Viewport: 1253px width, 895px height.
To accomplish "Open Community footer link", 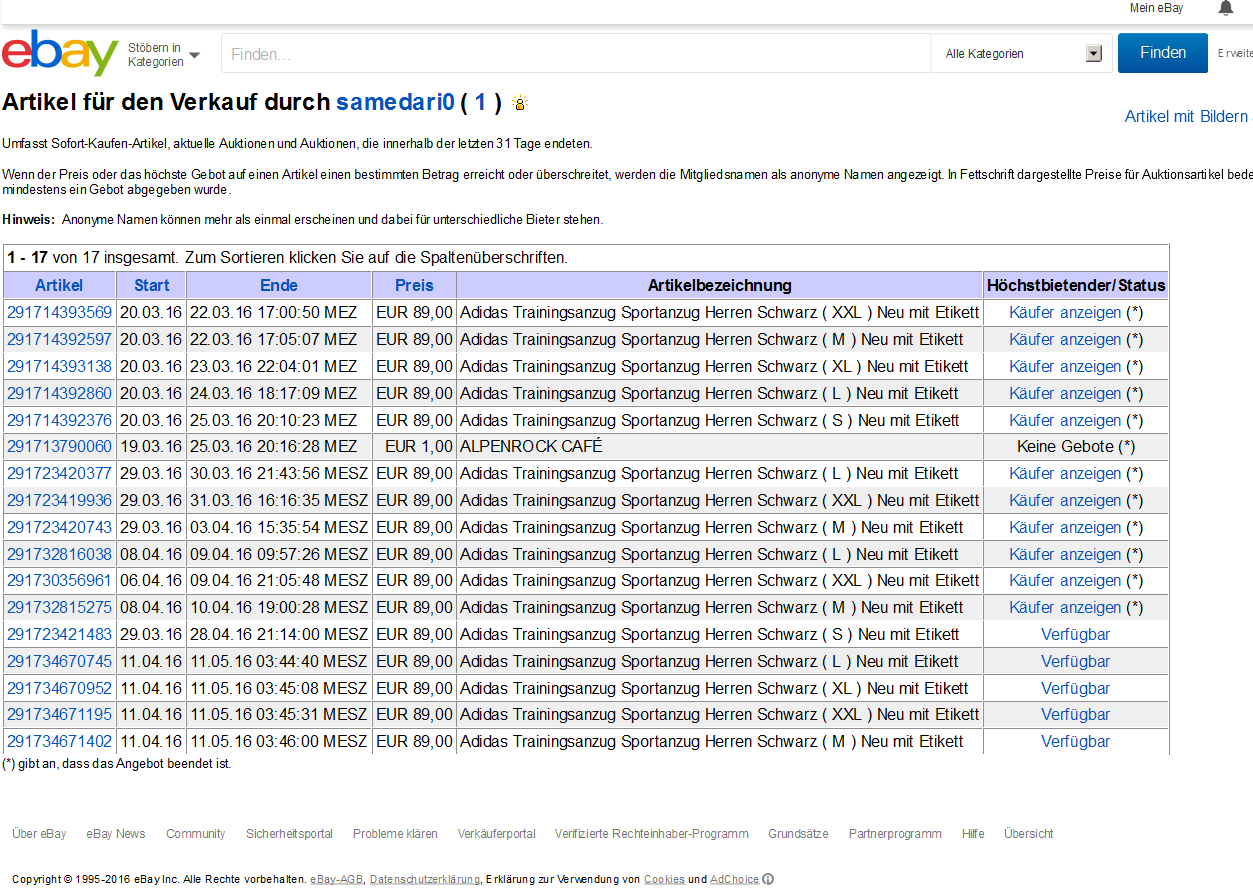I will pyautogui.click(x=196, y=834).
